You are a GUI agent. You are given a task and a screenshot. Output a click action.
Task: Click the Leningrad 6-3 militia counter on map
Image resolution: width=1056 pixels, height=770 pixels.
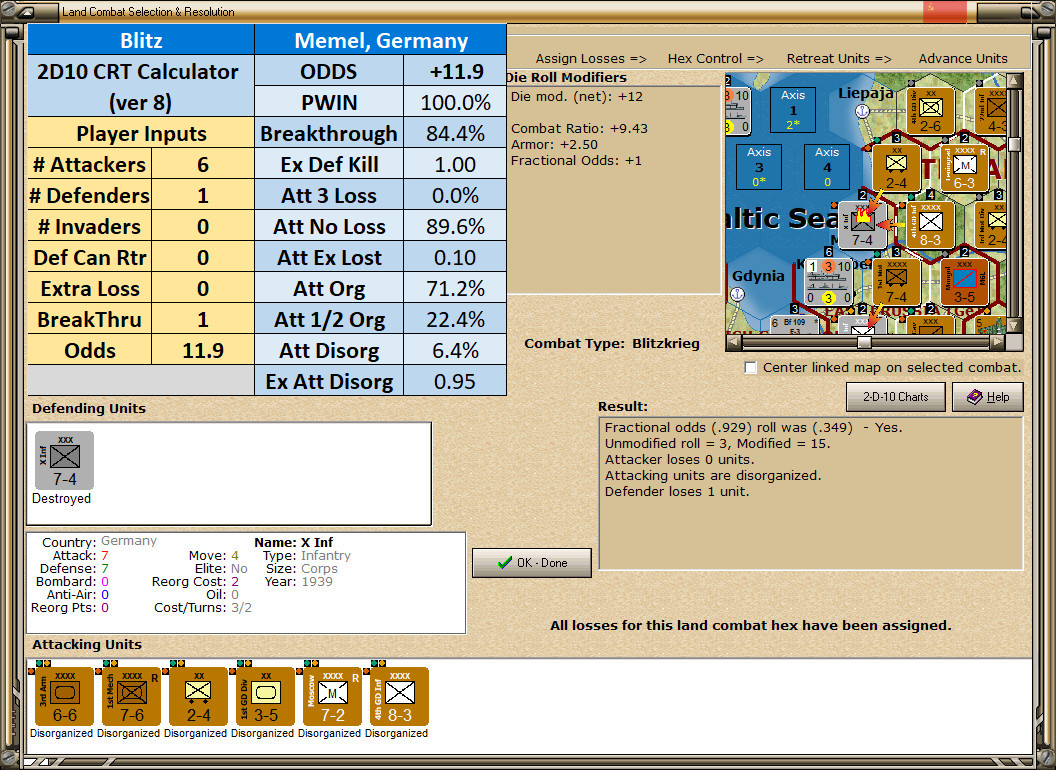[x=964, y=168]
